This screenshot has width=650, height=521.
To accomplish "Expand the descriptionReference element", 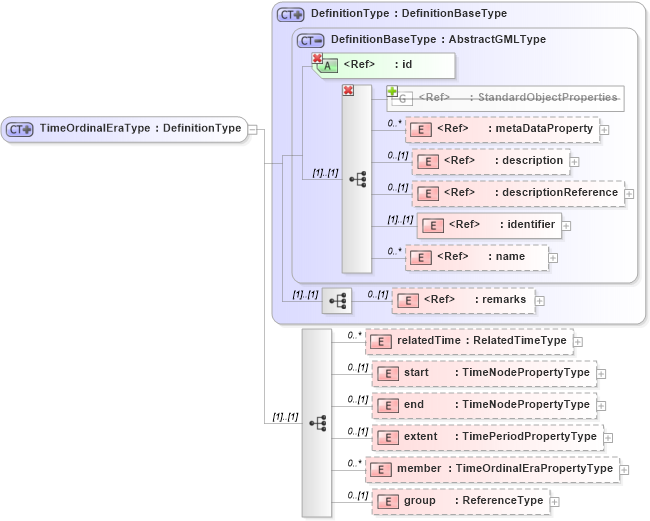I will (x=629, y=194).
